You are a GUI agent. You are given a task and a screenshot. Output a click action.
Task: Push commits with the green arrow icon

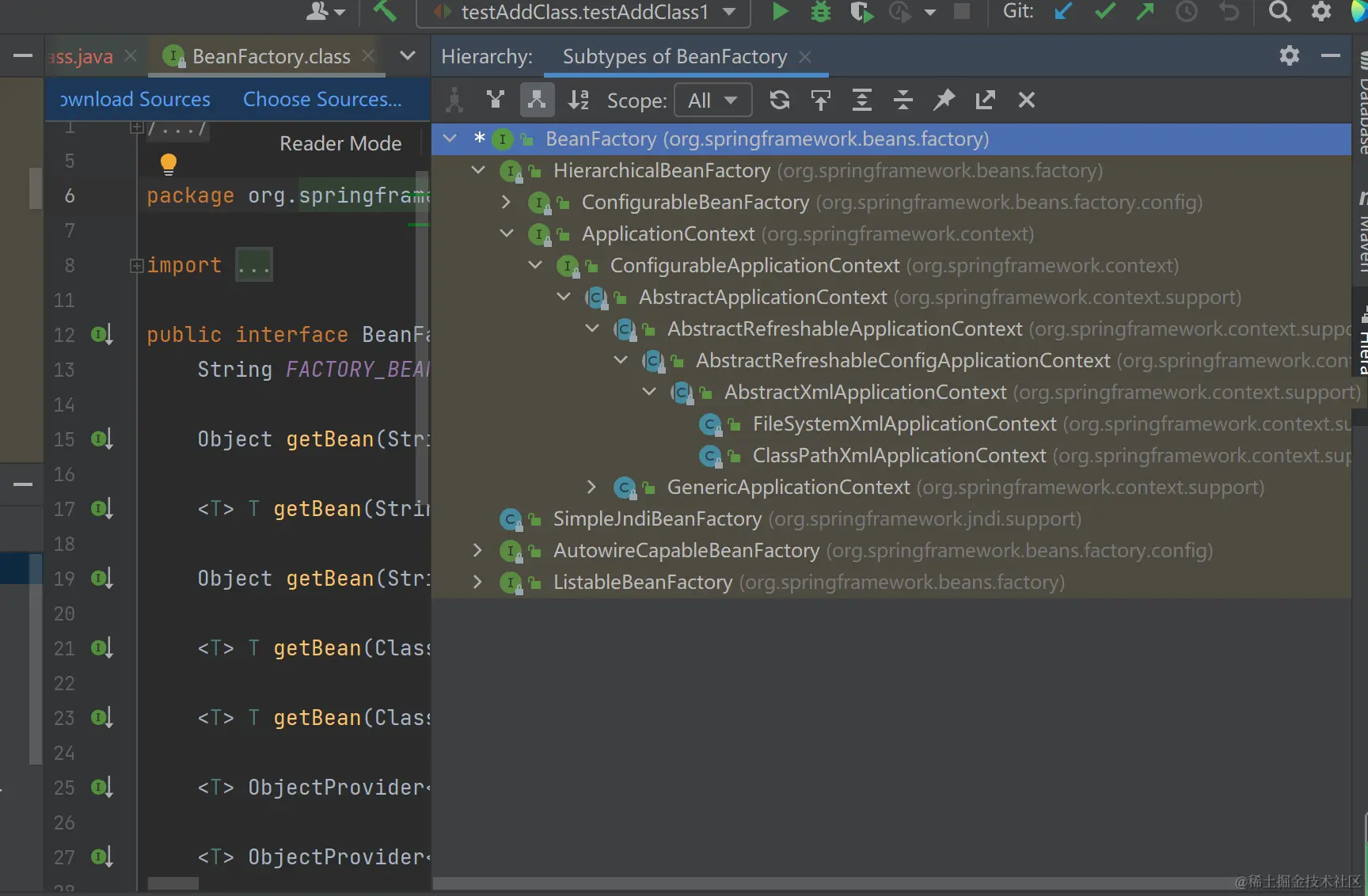(x=1145, y=11)
